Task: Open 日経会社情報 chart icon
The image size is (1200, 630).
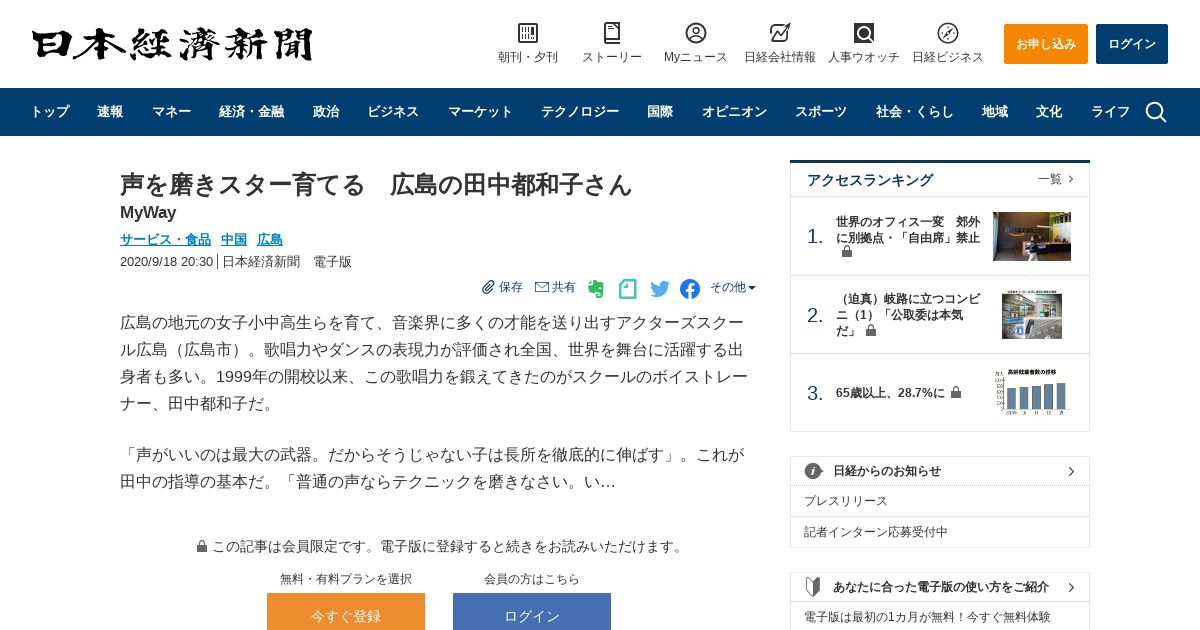Action: (x=780, y=33)
